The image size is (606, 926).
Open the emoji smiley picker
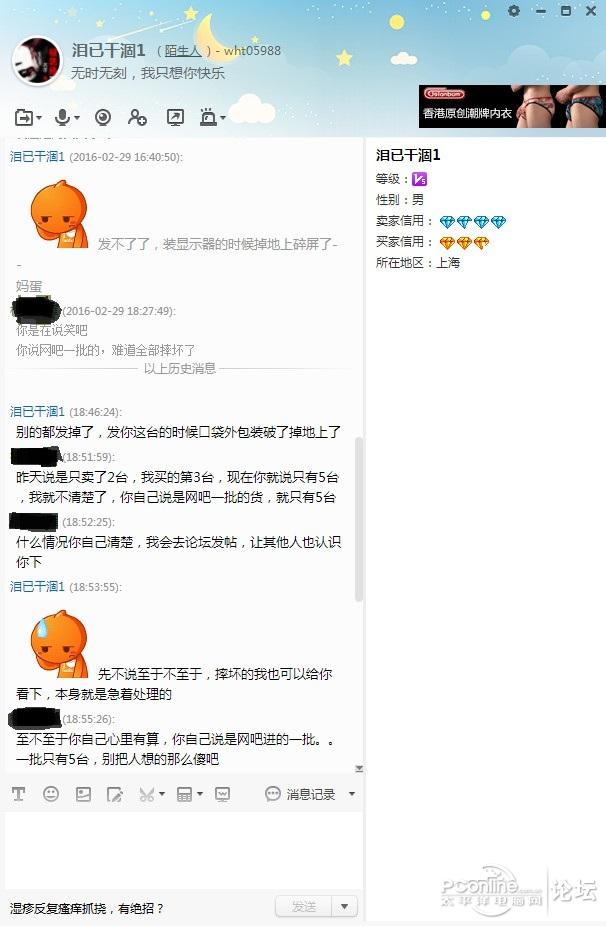[51, 794]
